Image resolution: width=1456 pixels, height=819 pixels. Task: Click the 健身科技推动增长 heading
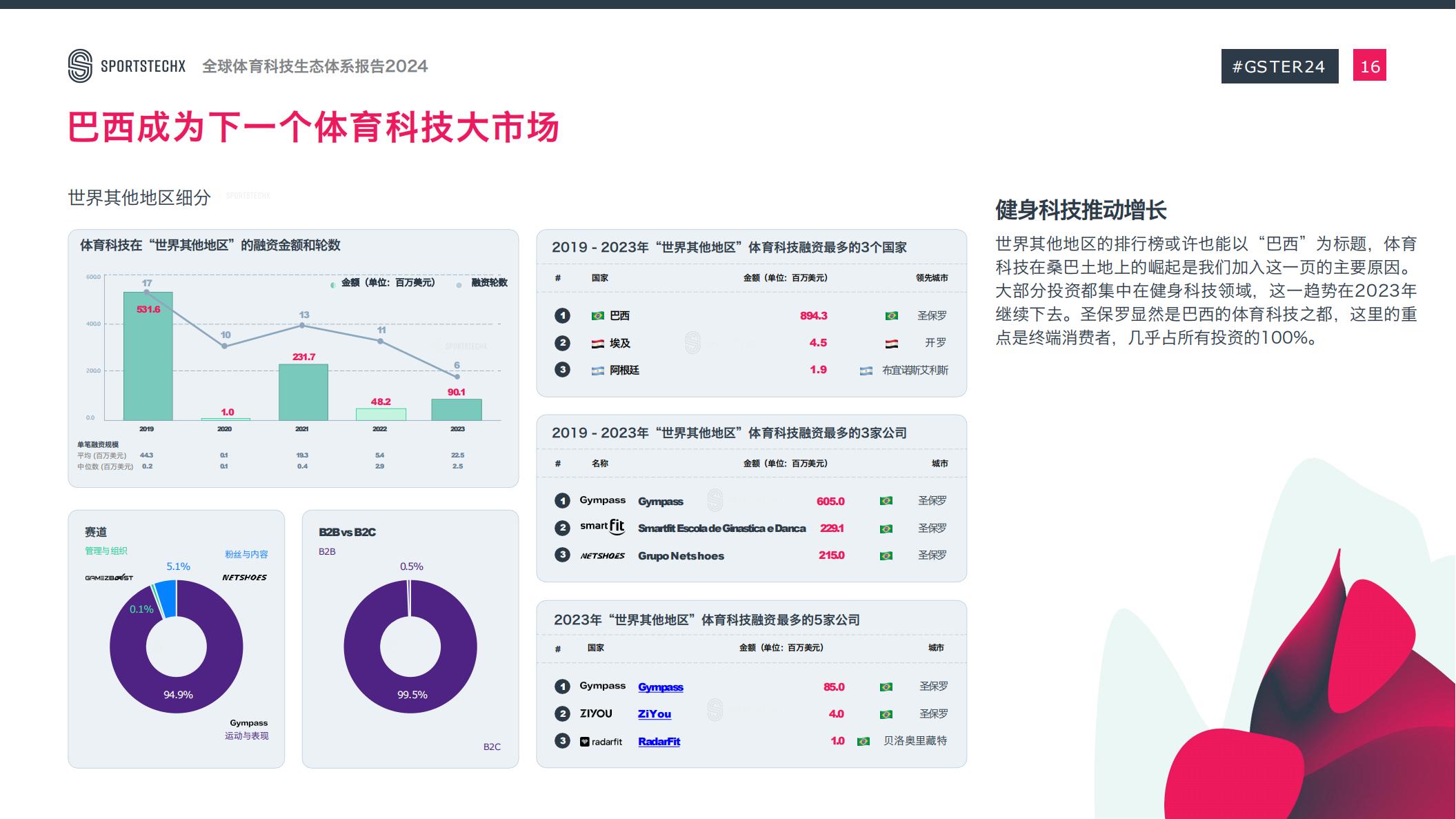point(1081,210)
